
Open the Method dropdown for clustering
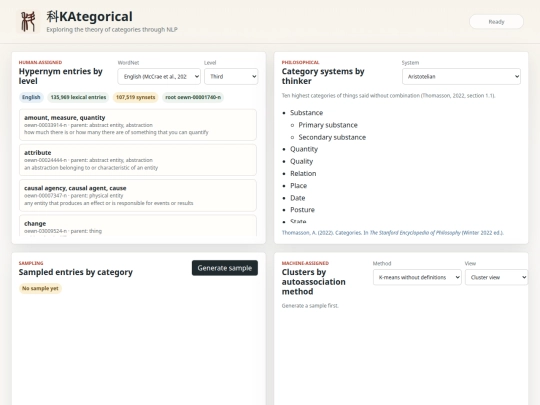(x=417, y=277)
